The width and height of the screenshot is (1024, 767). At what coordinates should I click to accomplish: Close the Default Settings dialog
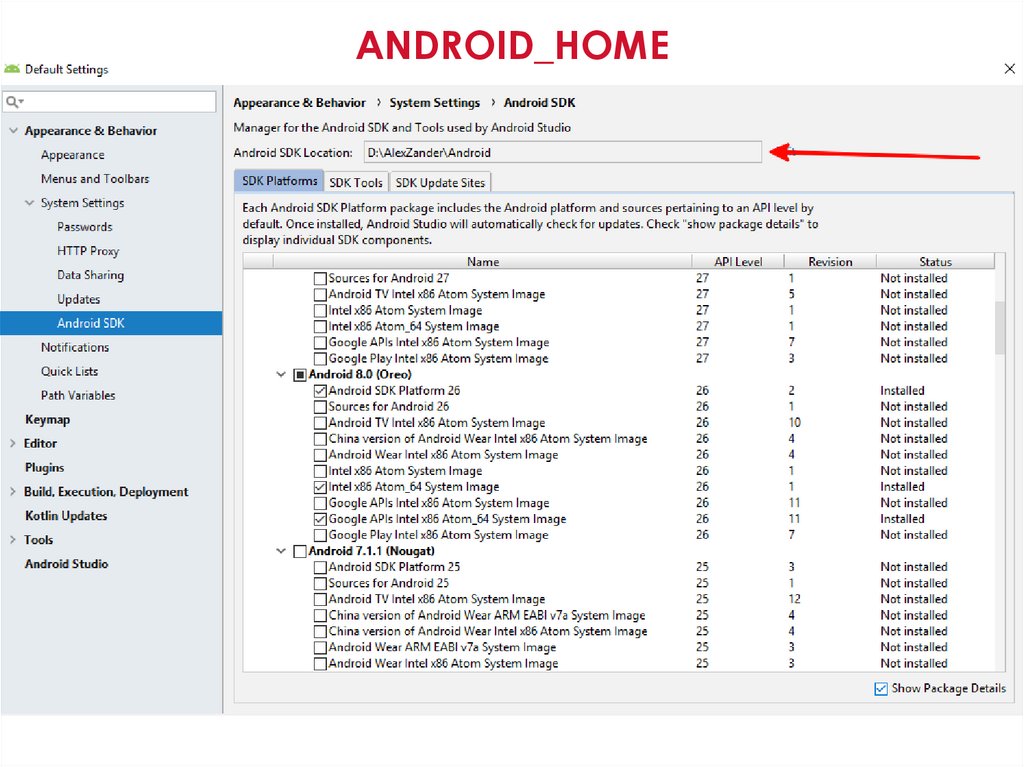click(1009, 69)
